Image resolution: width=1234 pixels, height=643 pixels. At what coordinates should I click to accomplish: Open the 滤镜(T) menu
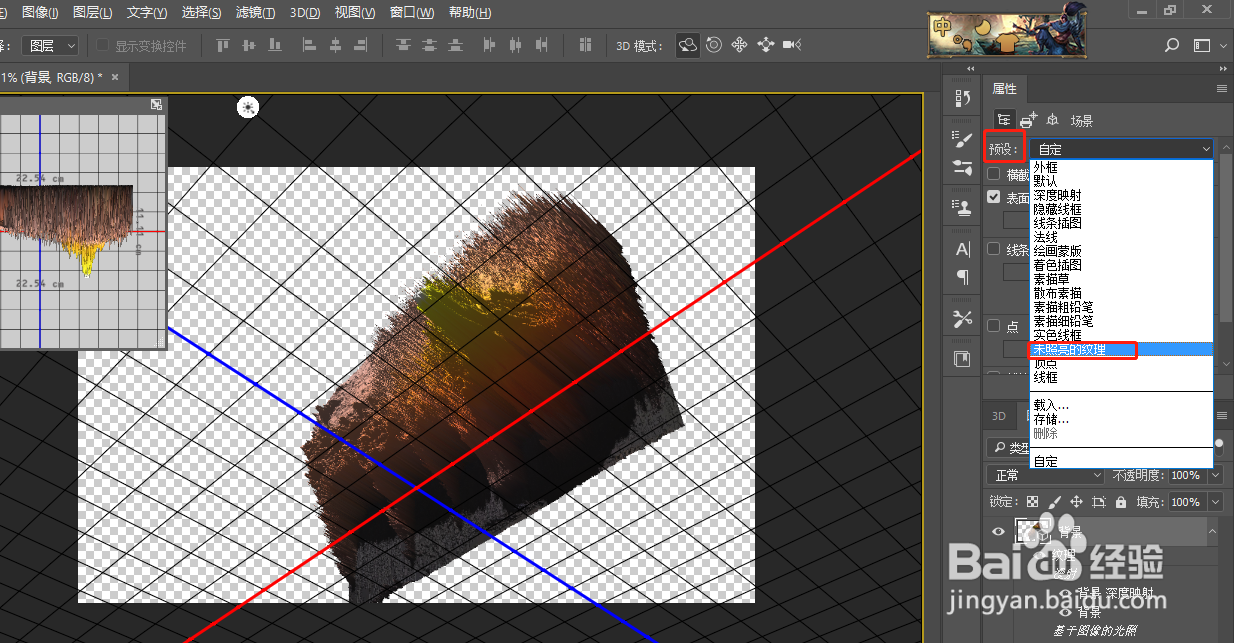tap(255, 13)
